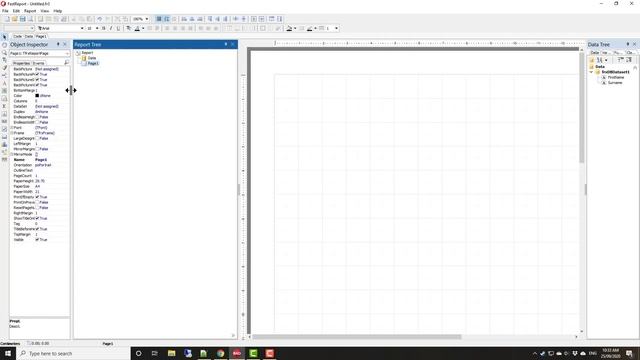Click the Save report icon

click(22, 19)
